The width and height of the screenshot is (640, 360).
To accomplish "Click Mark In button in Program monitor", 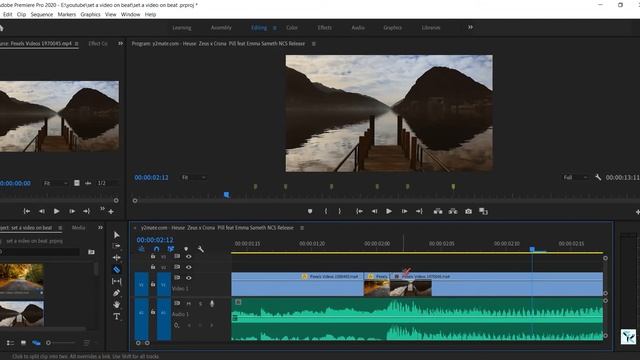I will (326, 211).
